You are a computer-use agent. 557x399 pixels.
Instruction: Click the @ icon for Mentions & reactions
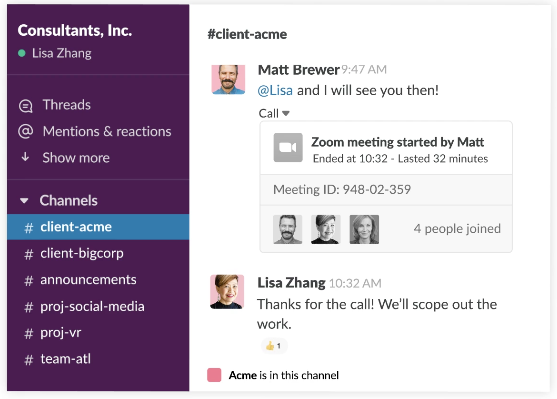pyautogui.click(x=26, y=131)
